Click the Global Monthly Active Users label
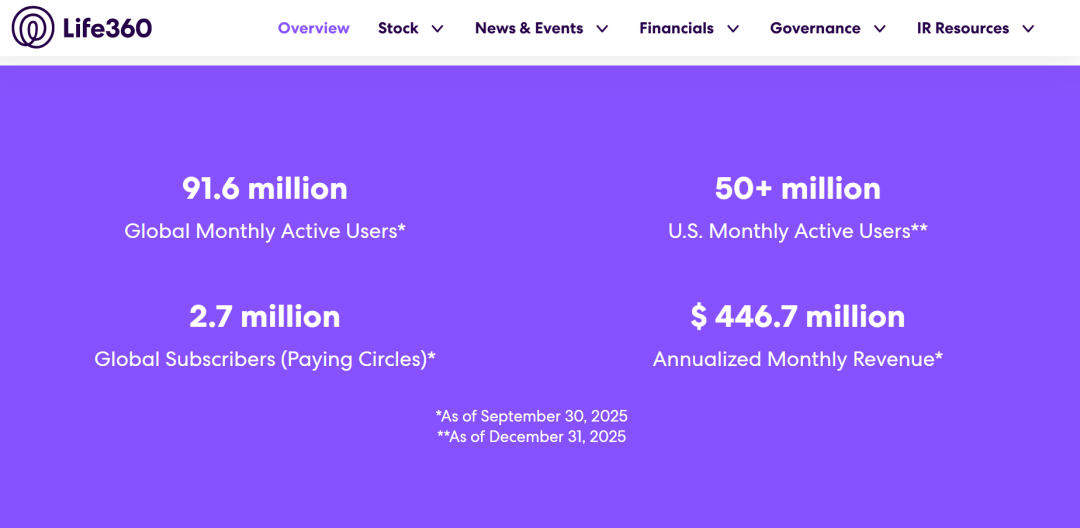 [265, 231]
